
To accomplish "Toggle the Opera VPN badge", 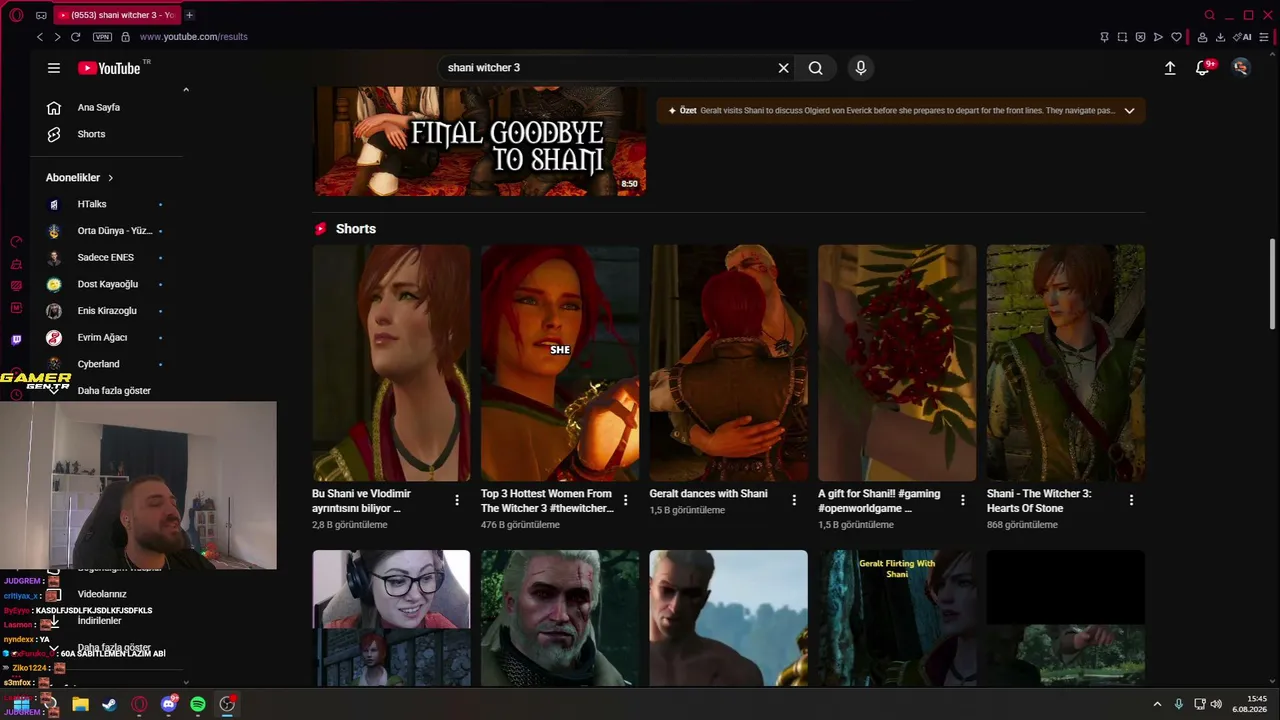I will pos(102,37).
